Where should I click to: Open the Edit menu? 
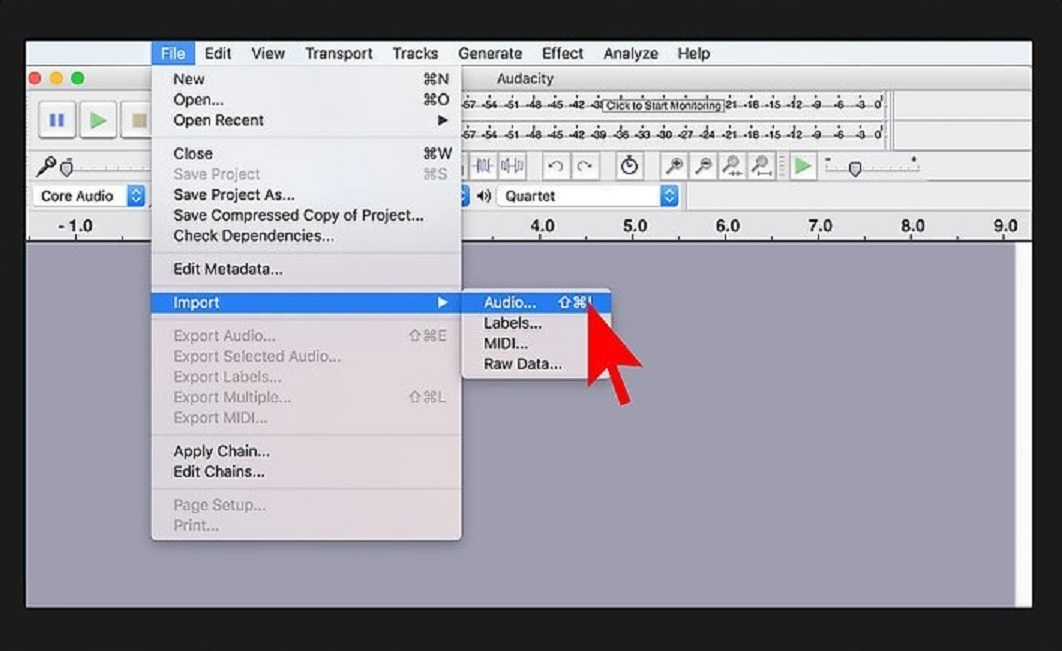pos(218,54)
